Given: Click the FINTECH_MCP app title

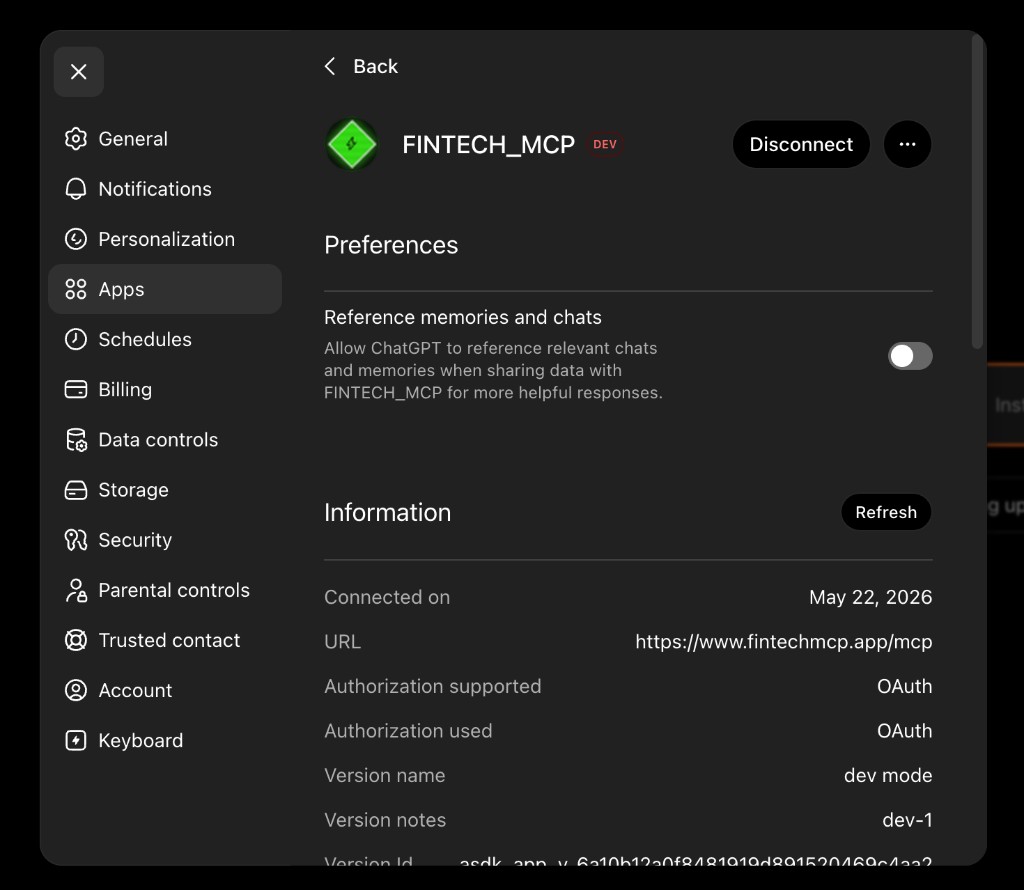Looking at the screenshot, I should click(488, 144).
